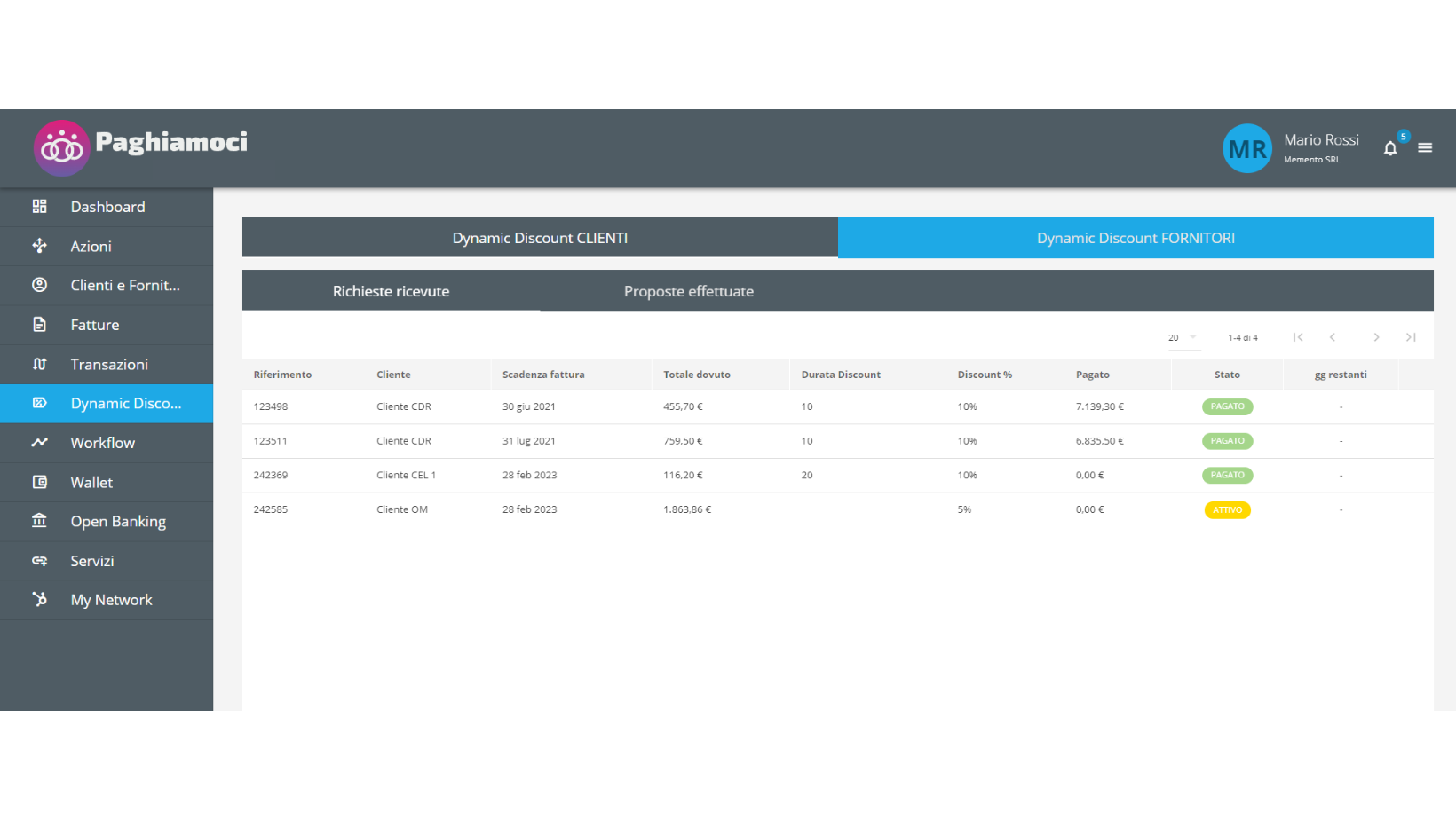Click the Wallet sidebar icon
The image size is (1456, 820).
(39, 482)
